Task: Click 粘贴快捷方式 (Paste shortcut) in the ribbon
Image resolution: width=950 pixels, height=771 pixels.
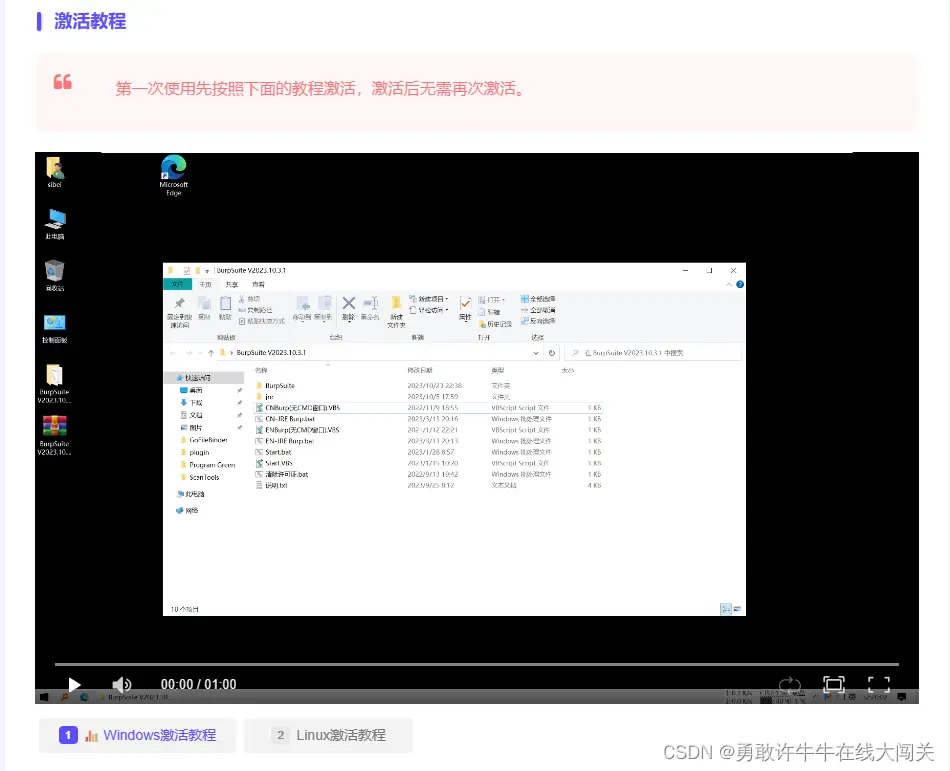Action: (x=262, y=321)
